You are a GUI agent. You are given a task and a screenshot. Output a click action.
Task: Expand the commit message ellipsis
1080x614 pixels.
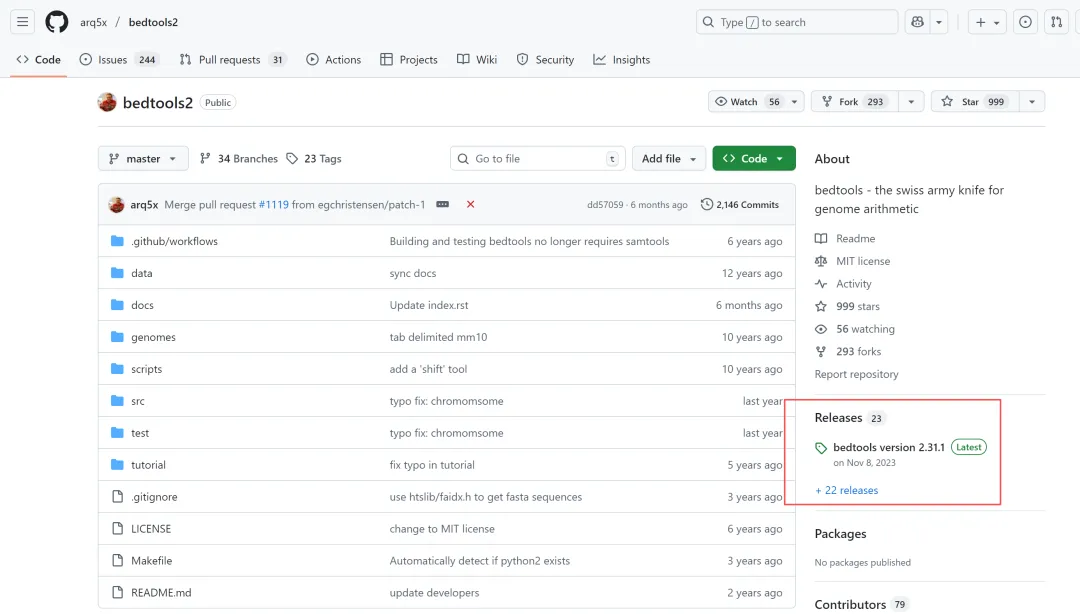tap(443, 205)
